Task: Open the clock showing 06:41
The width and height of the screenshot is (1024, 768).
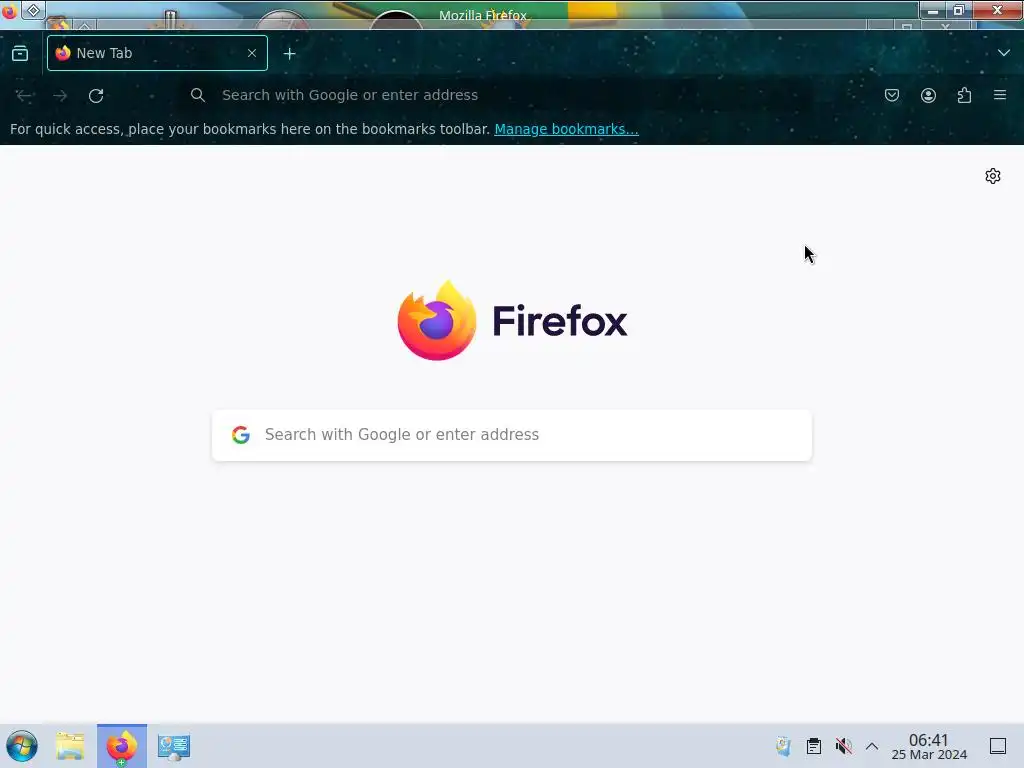Action: 929,746
